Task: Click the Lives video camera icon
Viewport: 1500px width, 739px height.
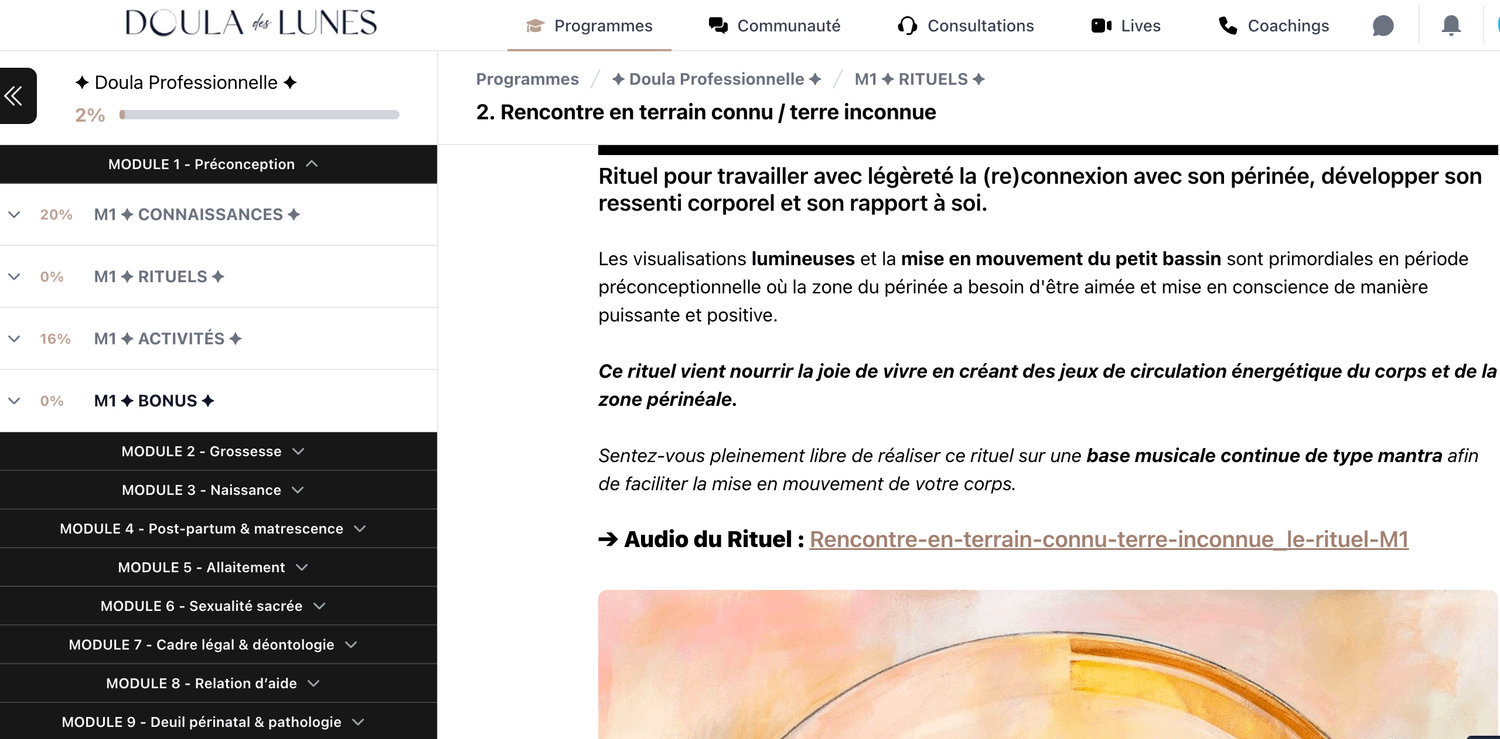Action: pos(1102,26)
